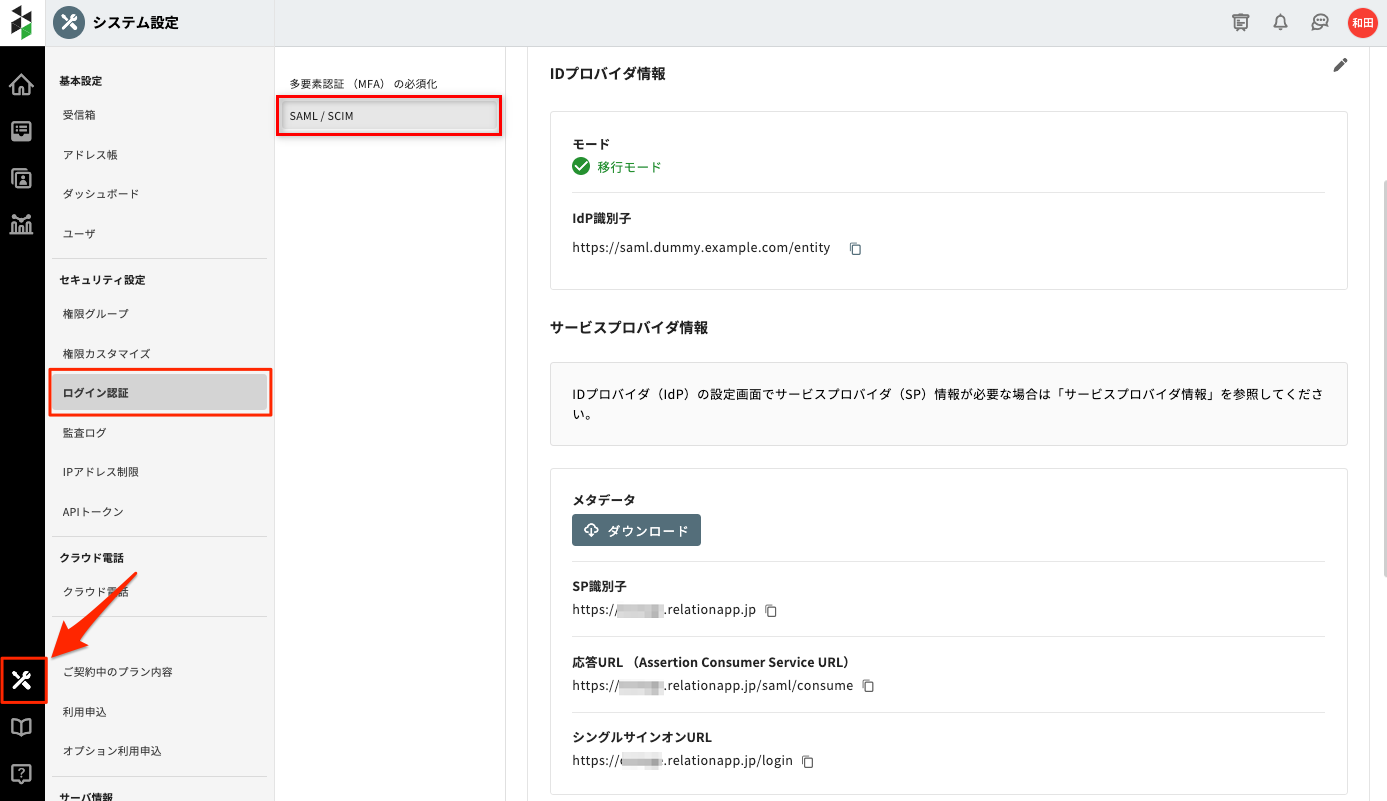Open the inbox list icon in sidebar

[x=21, y=131]
